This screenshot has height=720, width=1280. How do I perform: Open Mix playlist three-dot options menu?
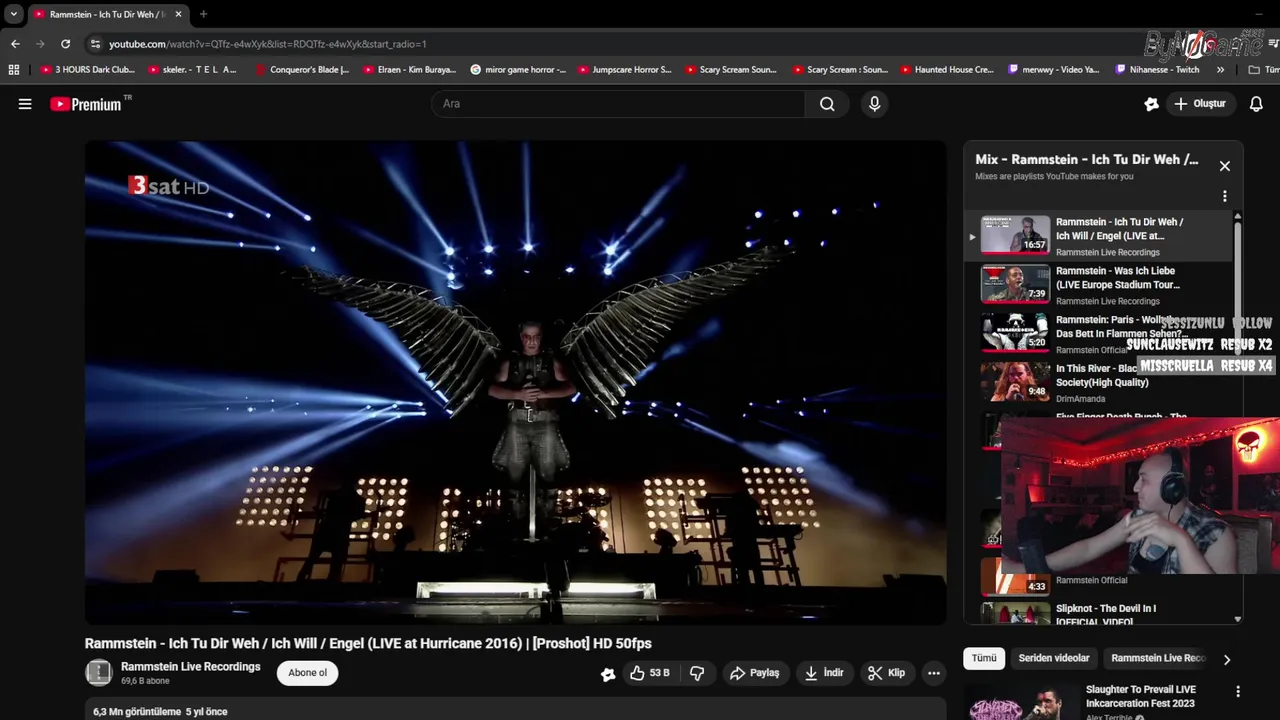1224,196
